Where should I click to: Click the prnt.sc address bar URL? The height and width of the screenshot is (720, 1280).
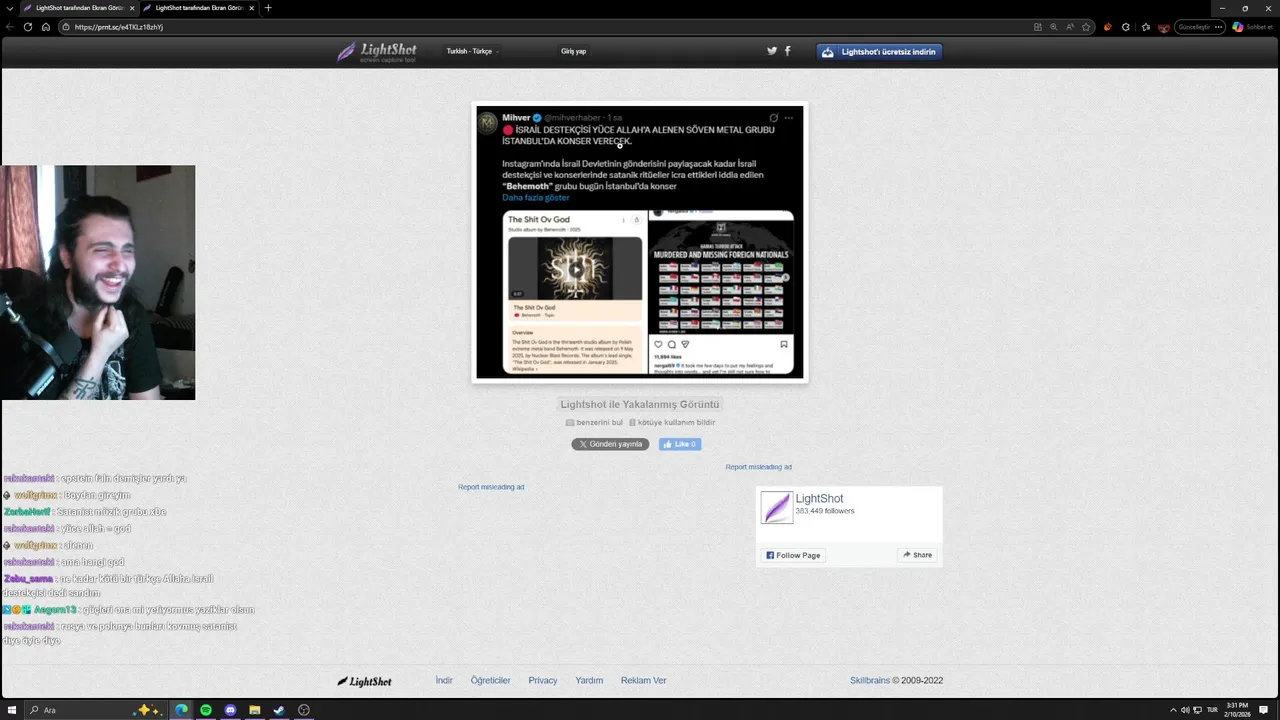click(119, 27)
